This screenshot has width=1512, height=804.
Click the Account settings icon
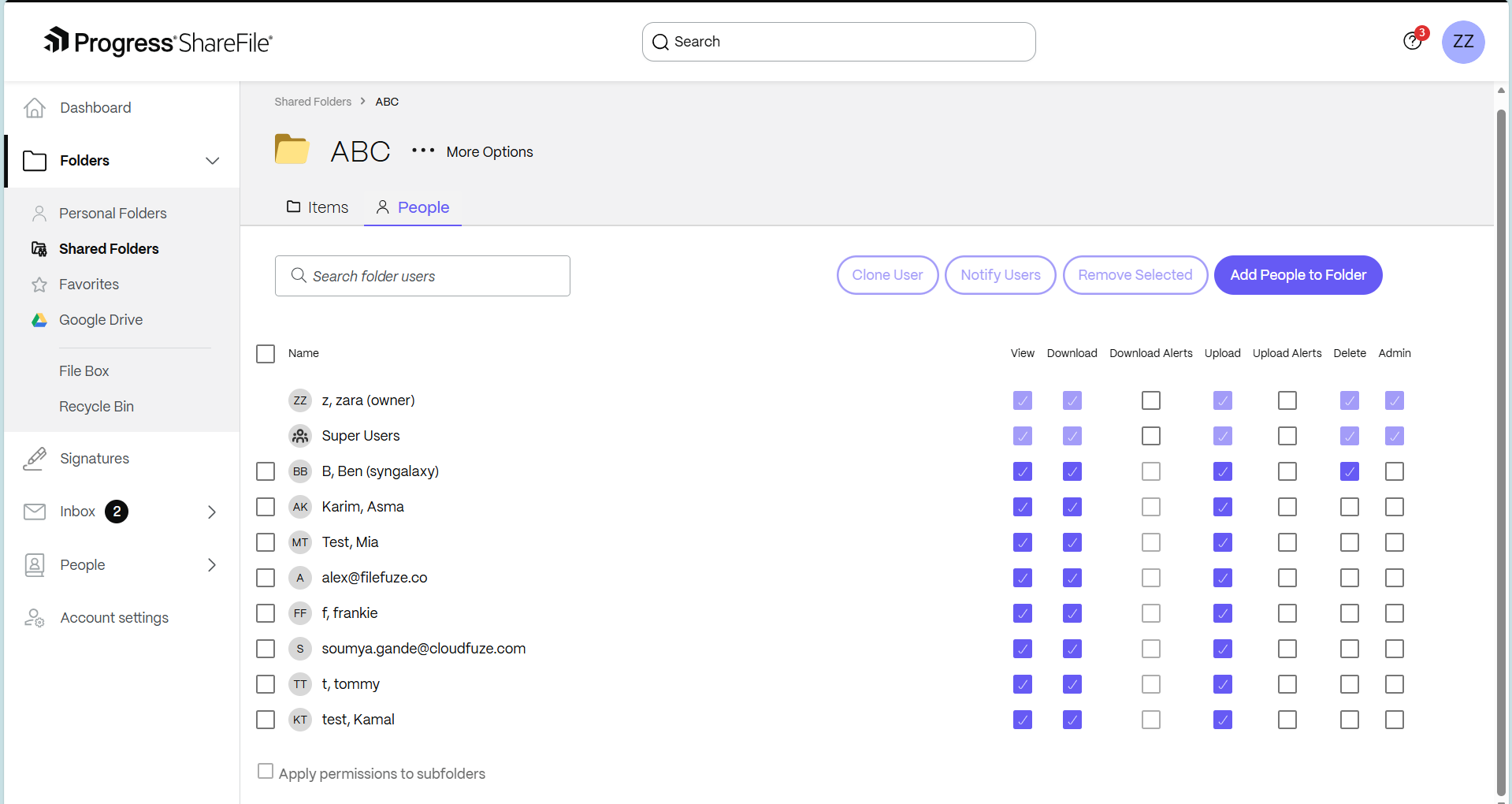point(35,618)
